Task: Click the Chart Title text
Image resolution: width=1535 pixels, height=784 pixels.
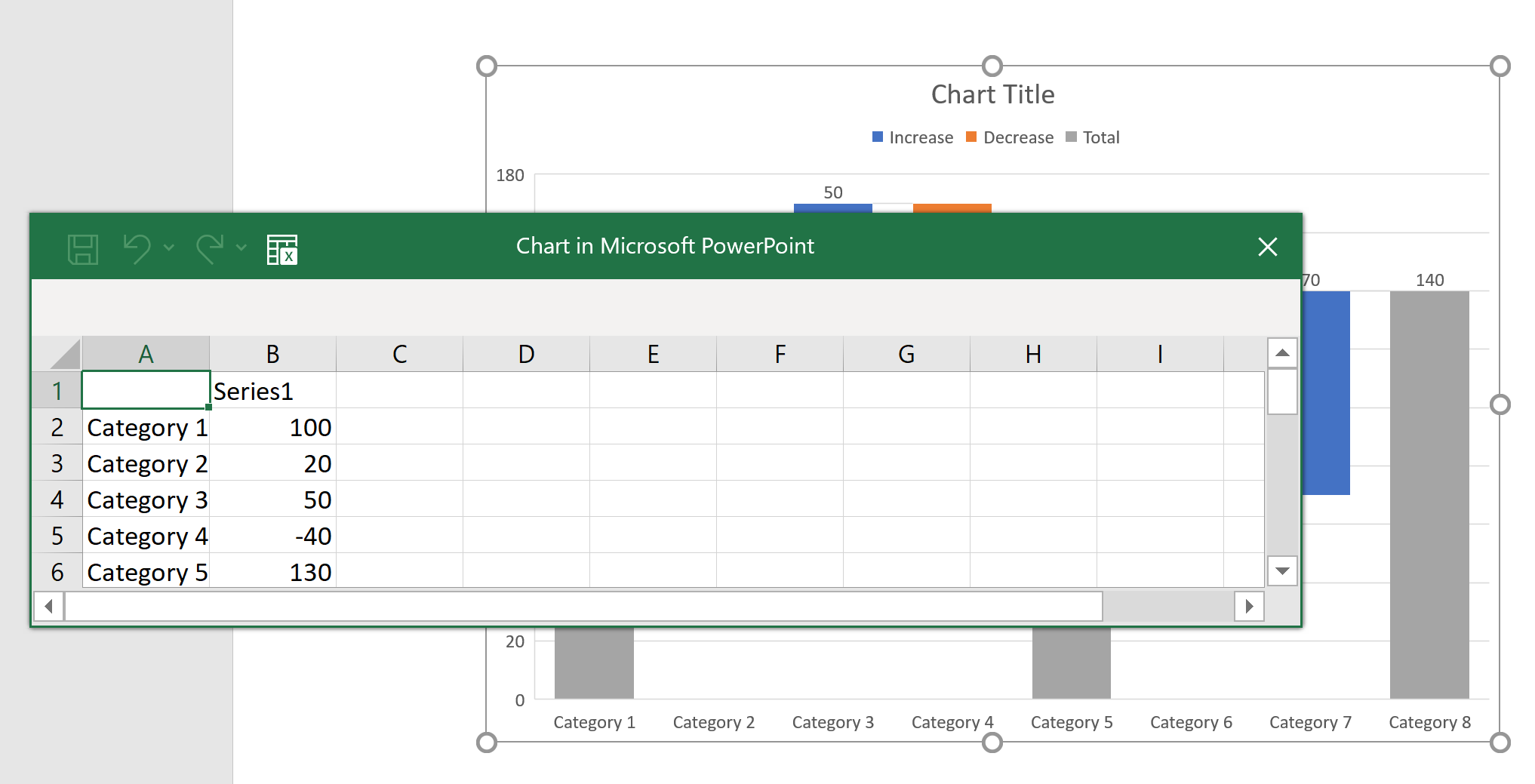Action: [x=992, y=94]
